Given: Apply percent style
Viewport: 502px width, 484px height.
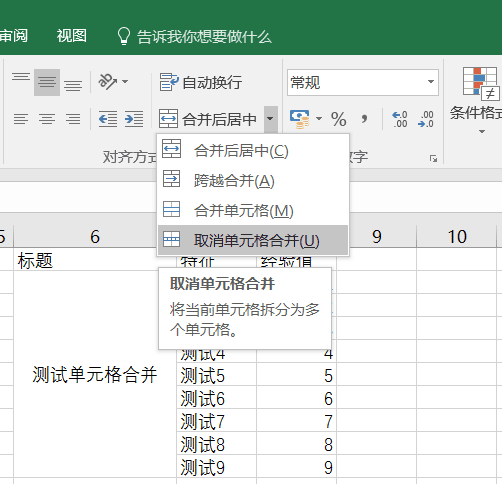Looking at the screenshot, I should [x=339, y=119].
